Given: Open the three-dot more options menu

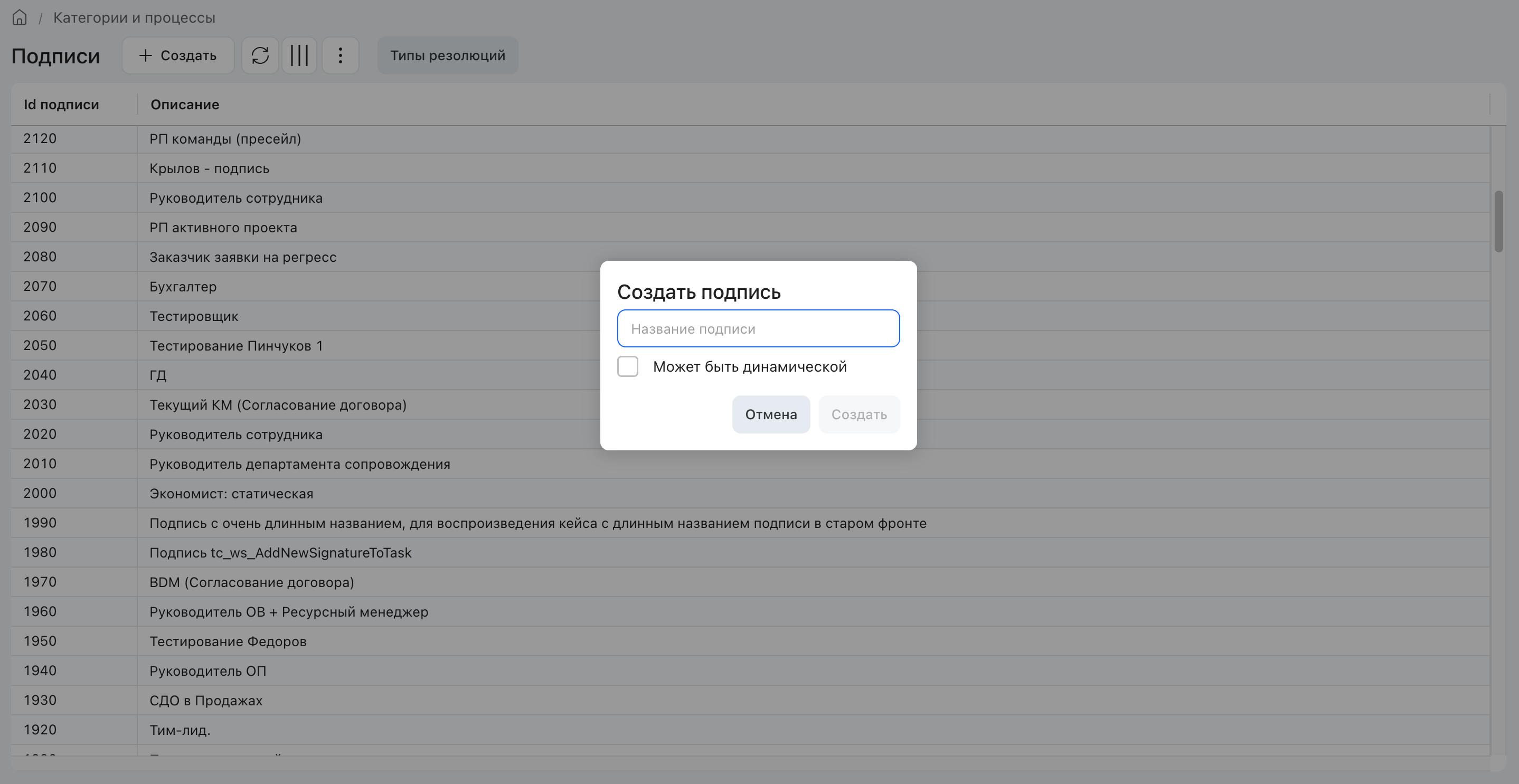Looking at the screenshot, I should [340, 55].
